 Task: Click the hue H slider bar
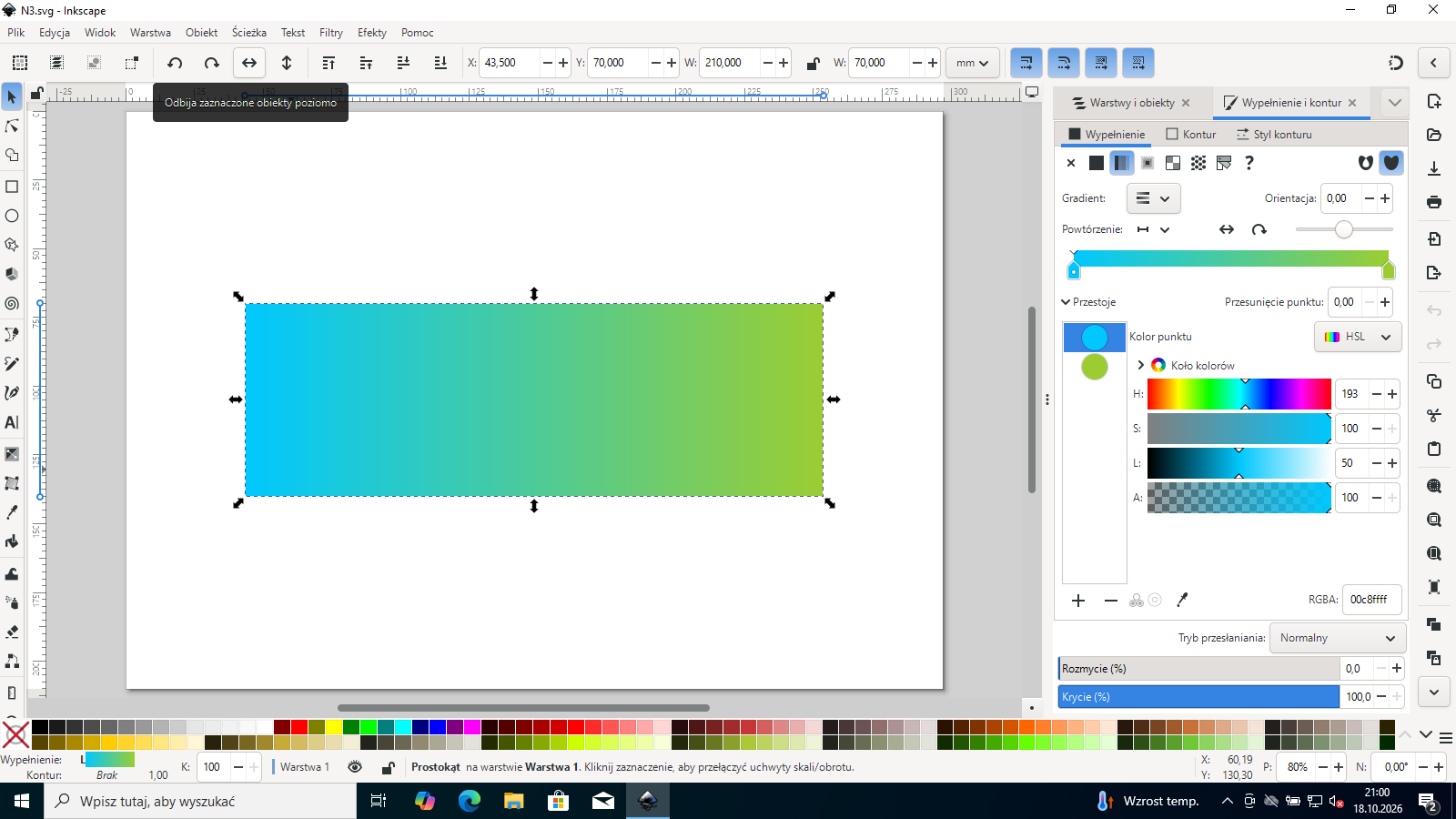(x=1239, y=394)
